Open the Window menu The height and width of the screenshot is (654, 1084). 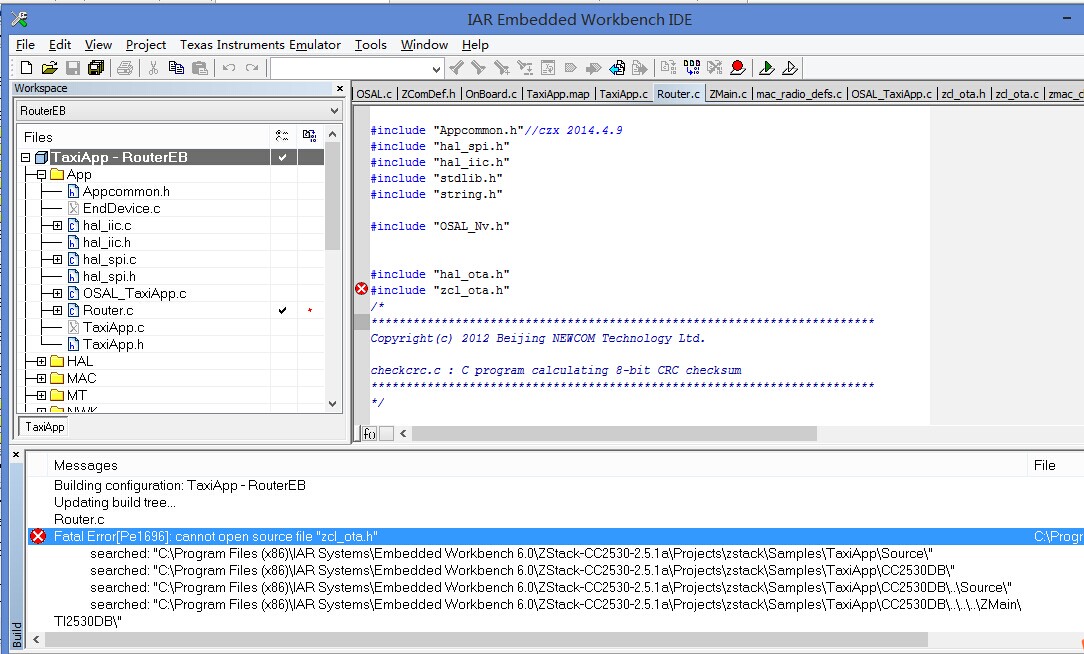point(424,44)
